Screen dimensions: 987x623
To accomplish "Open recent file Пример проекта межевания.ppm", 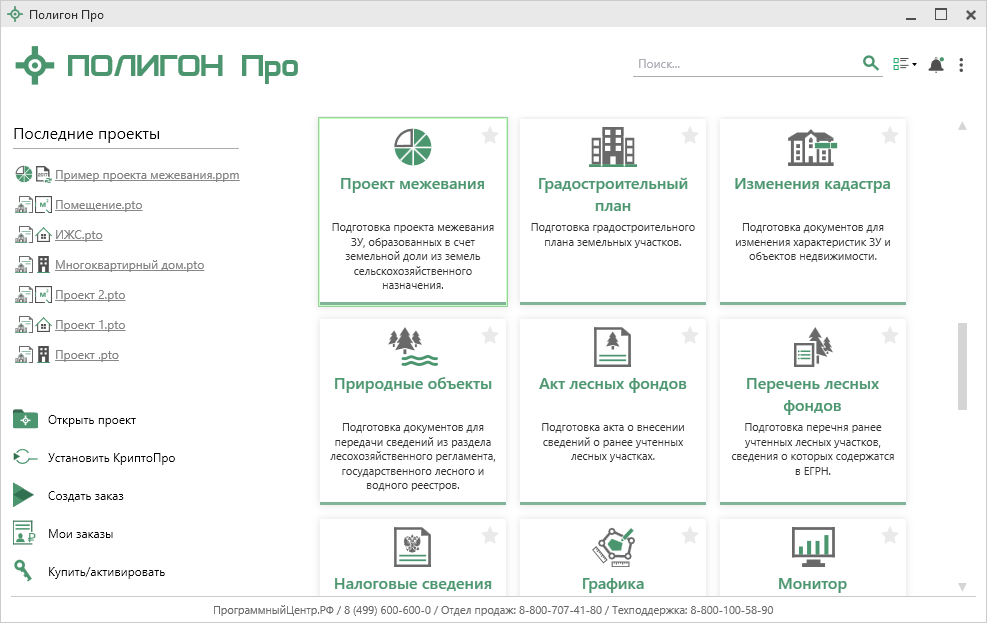I will [147, 175].
